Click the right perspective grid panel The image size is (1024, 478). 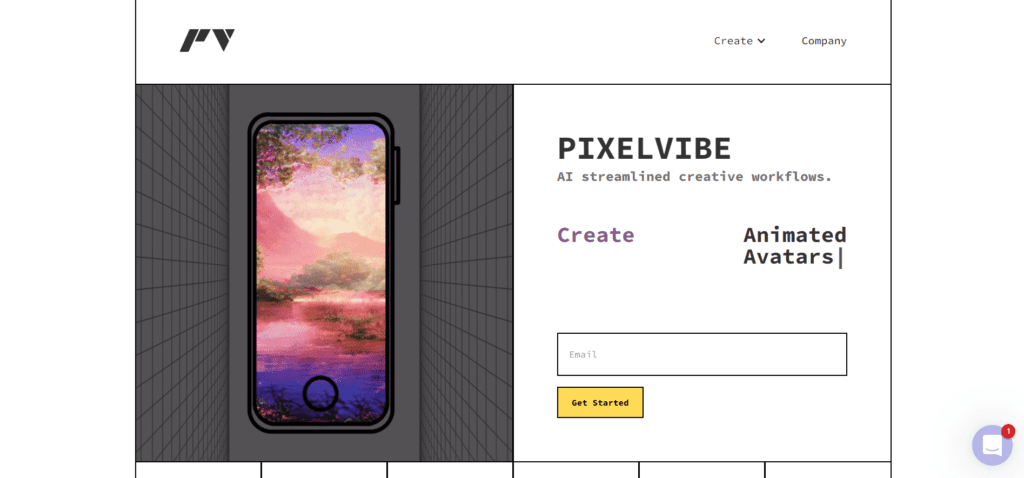point(466,273)
